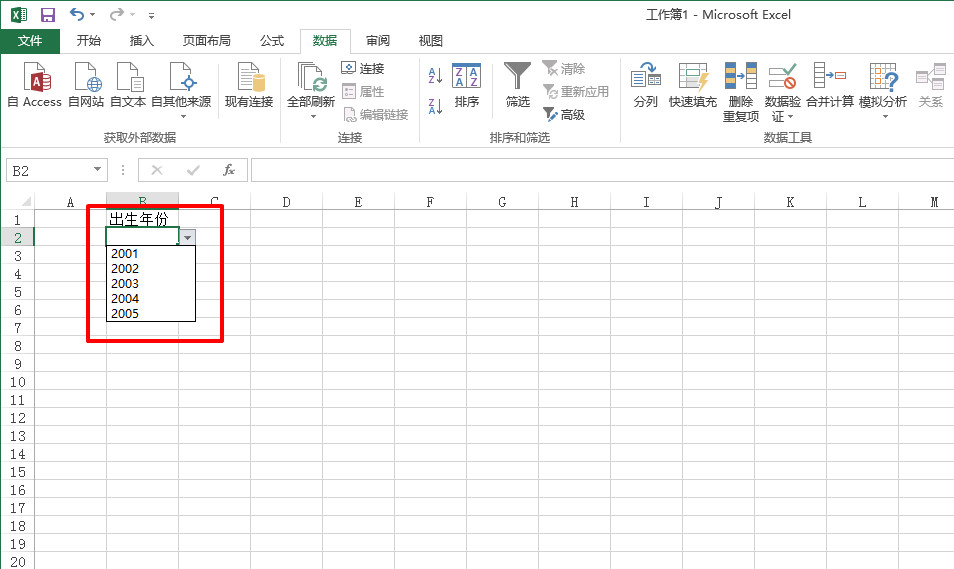Click the Save icon in quick access toolbar
The image size is (954, 569).
(x=48, y=15)
